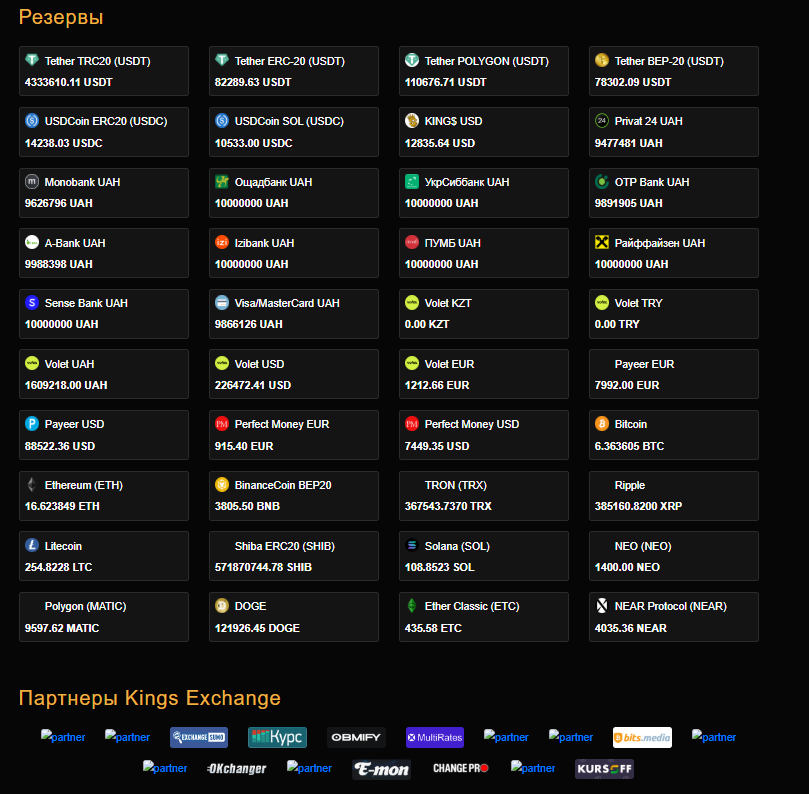Click the '226472.41 USD' reserve value
The width and height of the screenshot is (809, 794).
click(x=253, y=385)
